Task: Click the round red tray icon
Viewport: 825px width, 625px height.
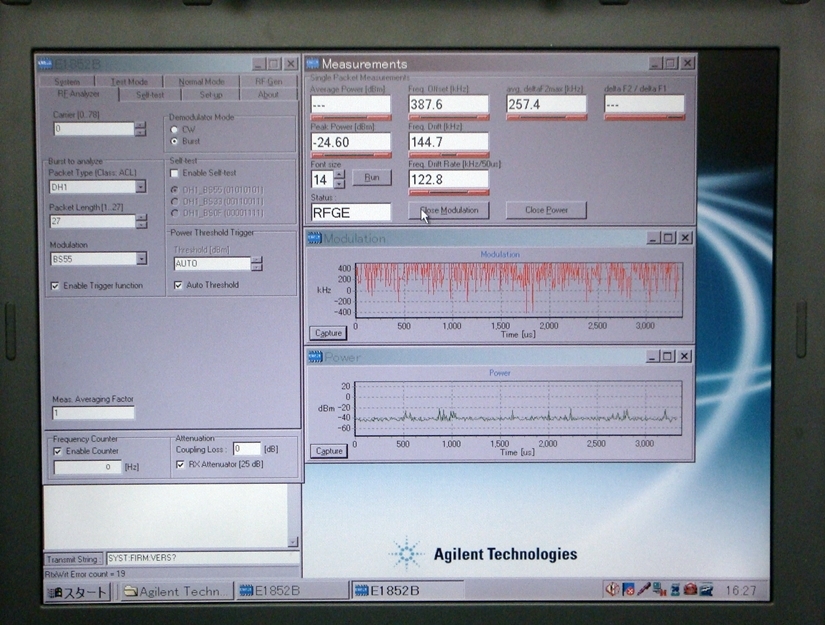Action: (x=690, y=589)
